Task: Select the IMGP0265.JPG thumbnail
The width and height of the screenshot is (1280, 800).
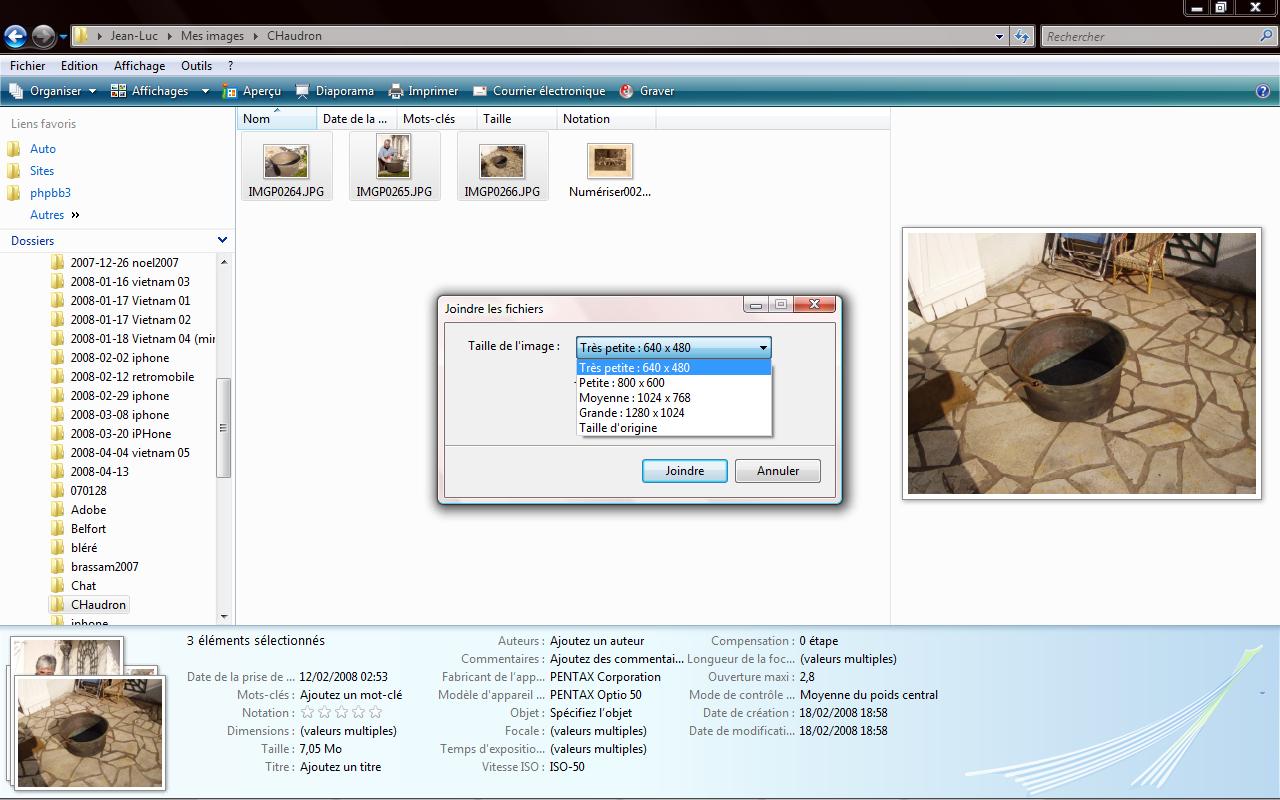Action: (x=394, y=167)
